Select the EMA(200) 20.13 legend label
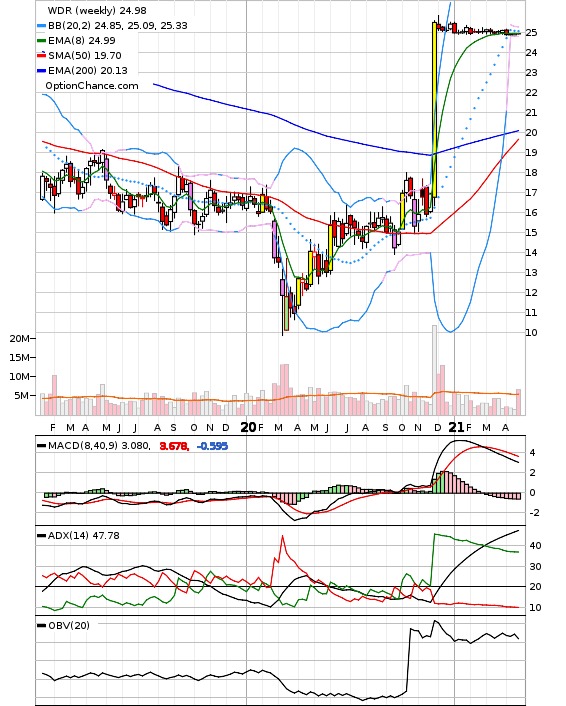The height and width of the screenshot is (706, 566). (88, 71)
